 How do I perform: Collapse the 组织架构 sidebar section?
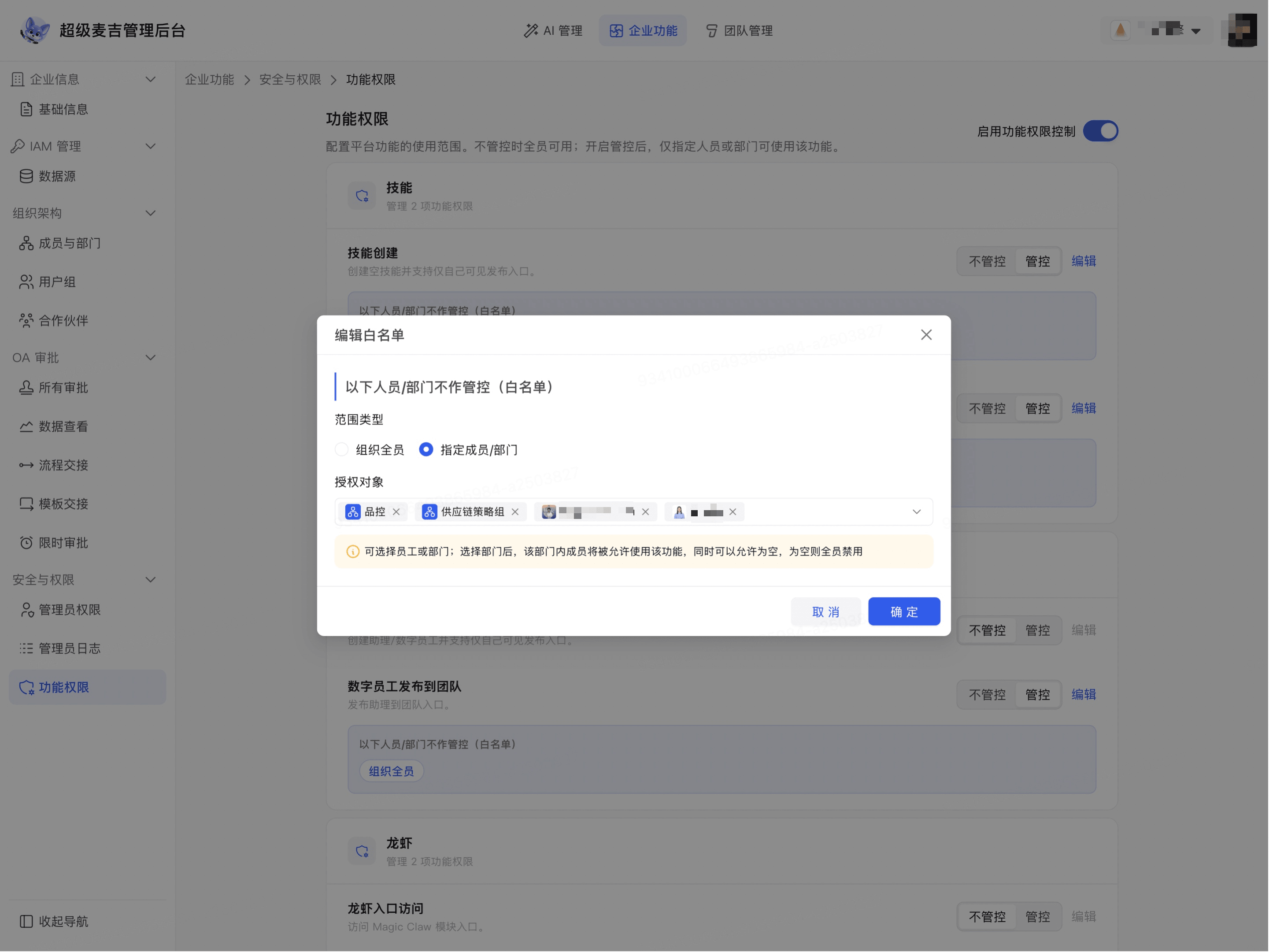coord(151,214)
